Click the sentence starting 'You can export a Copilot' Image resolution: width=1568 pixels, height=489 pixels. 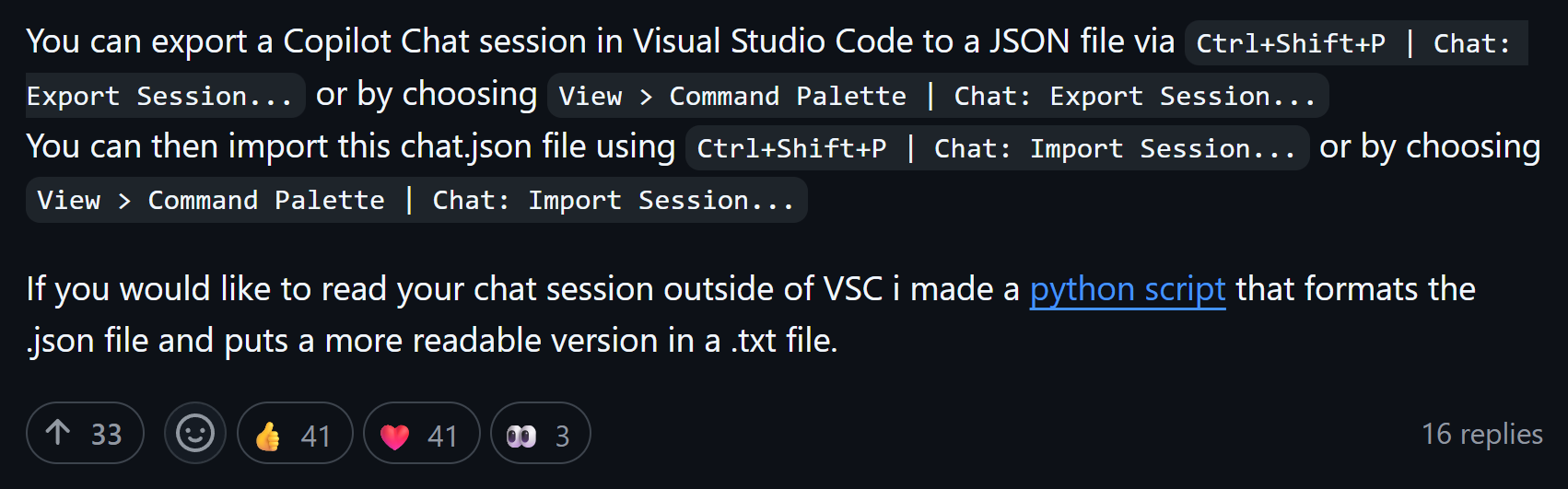pos(601,42)
